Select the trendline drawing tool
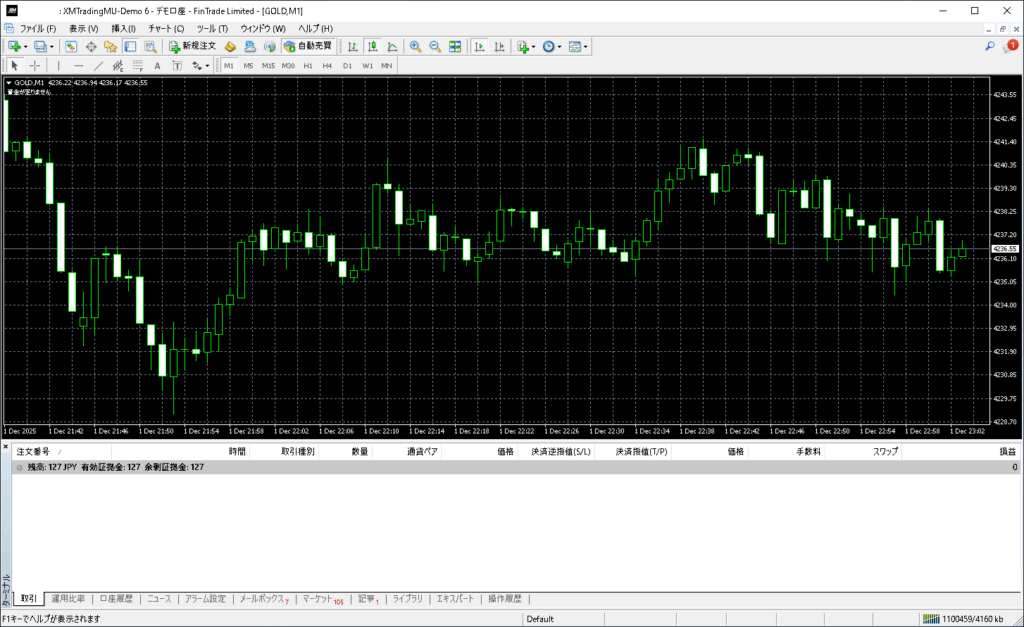This screenshot has width=1024, height=627. [x=98, y=65]
